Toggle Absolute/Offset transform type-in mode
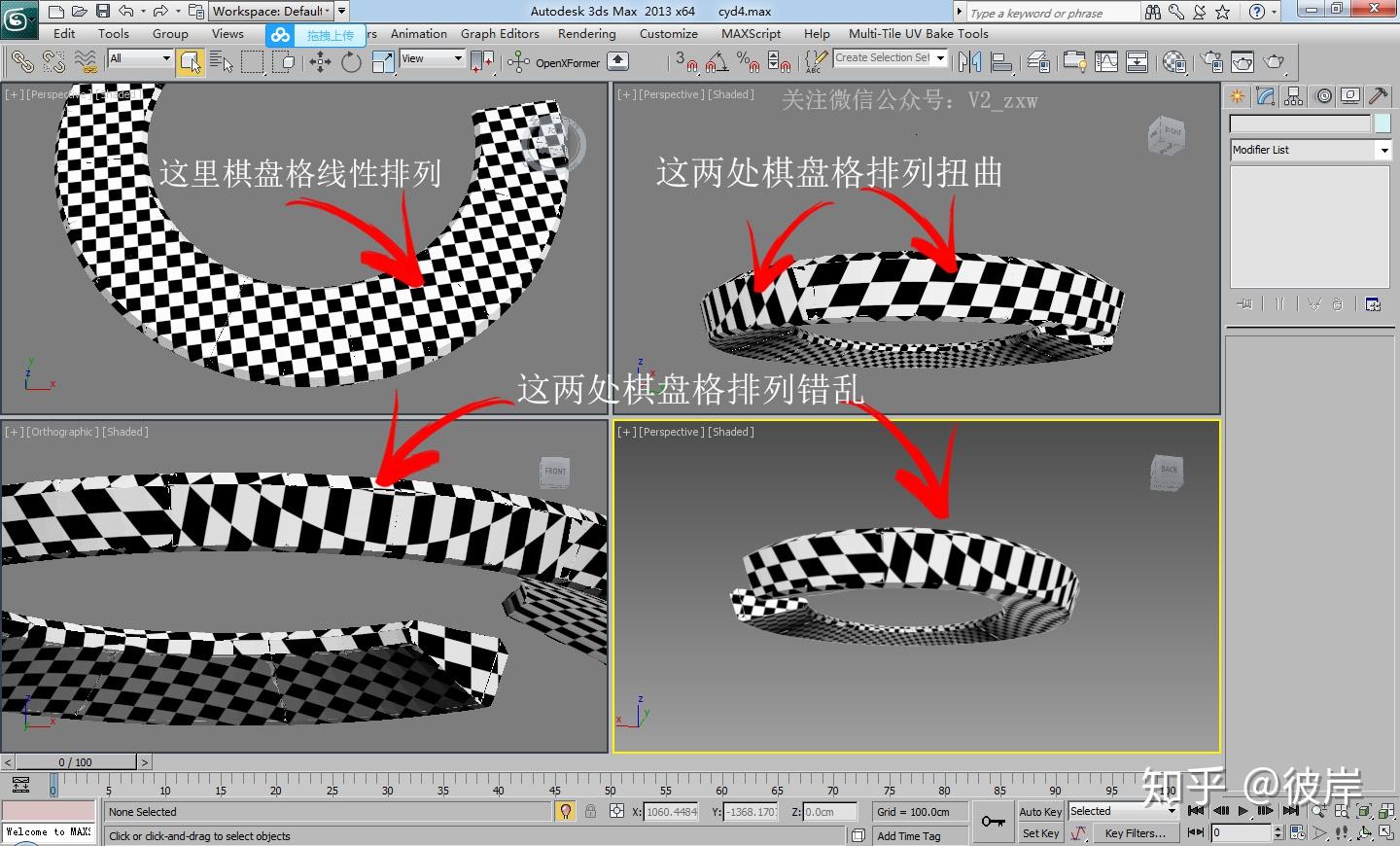The image size is (1400, 846). click(616, 811)
